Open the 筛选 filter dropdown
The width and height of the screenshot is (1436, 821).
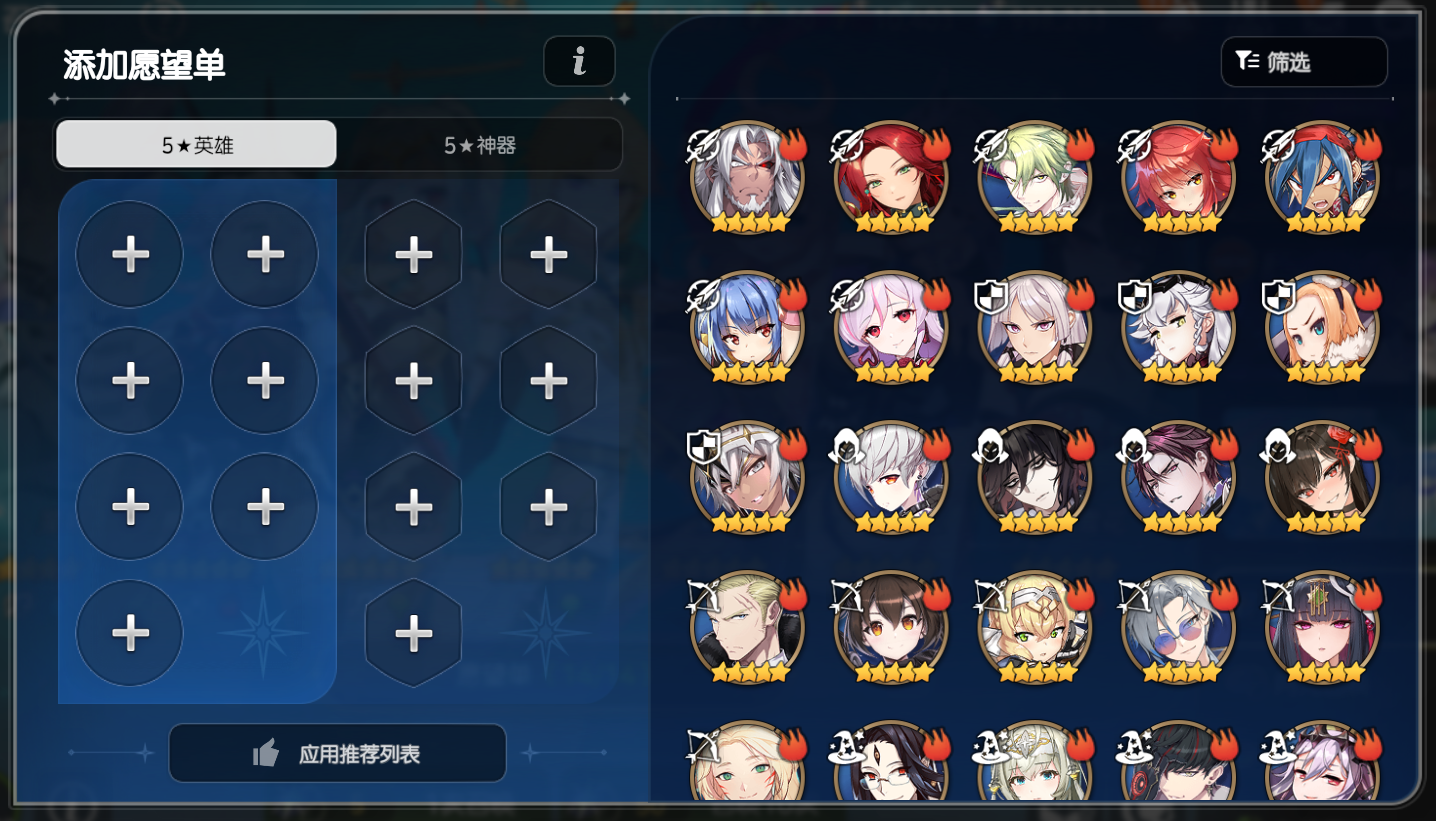[1304, 62]
